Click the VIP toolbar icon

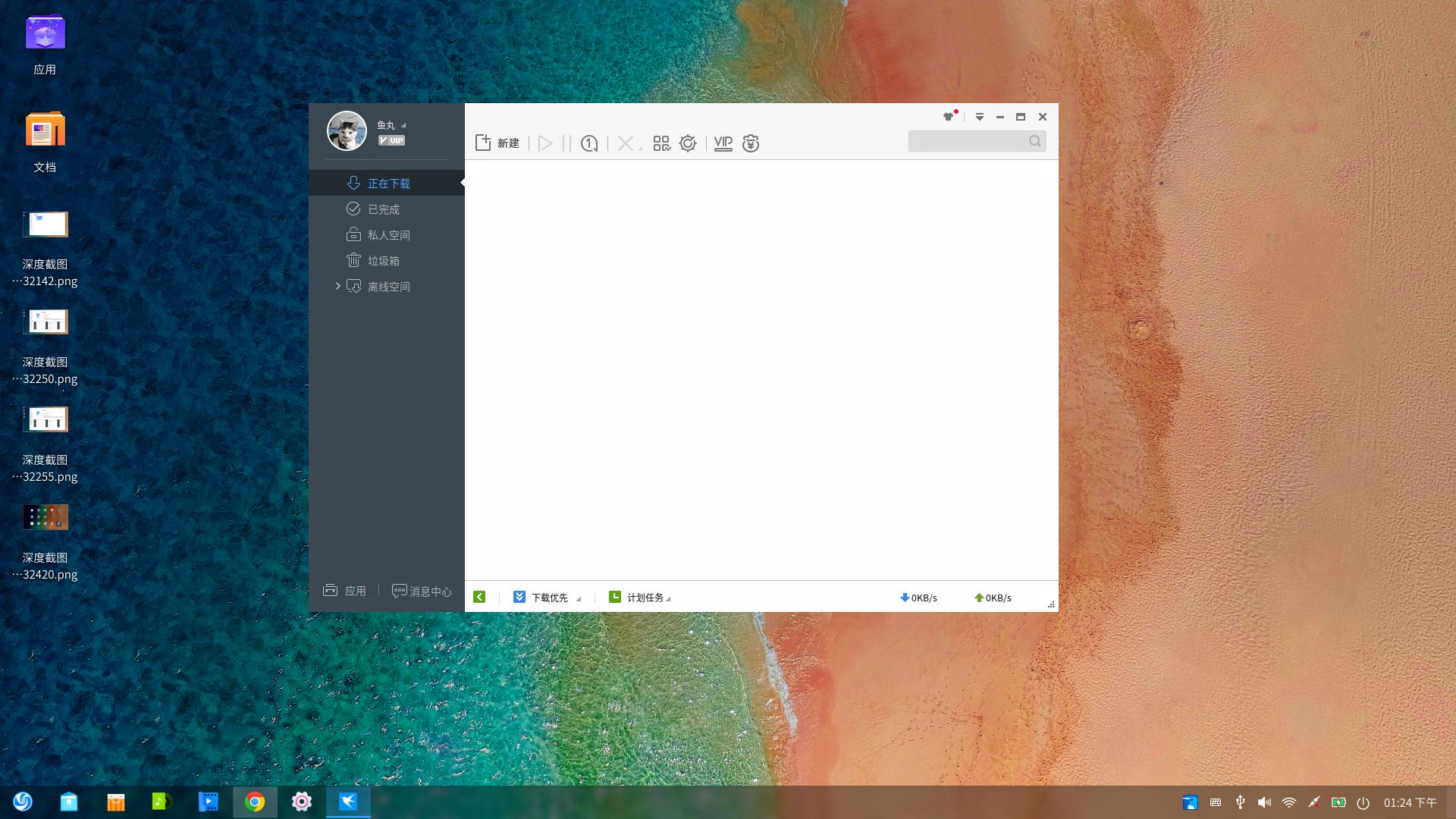(723, 143)
